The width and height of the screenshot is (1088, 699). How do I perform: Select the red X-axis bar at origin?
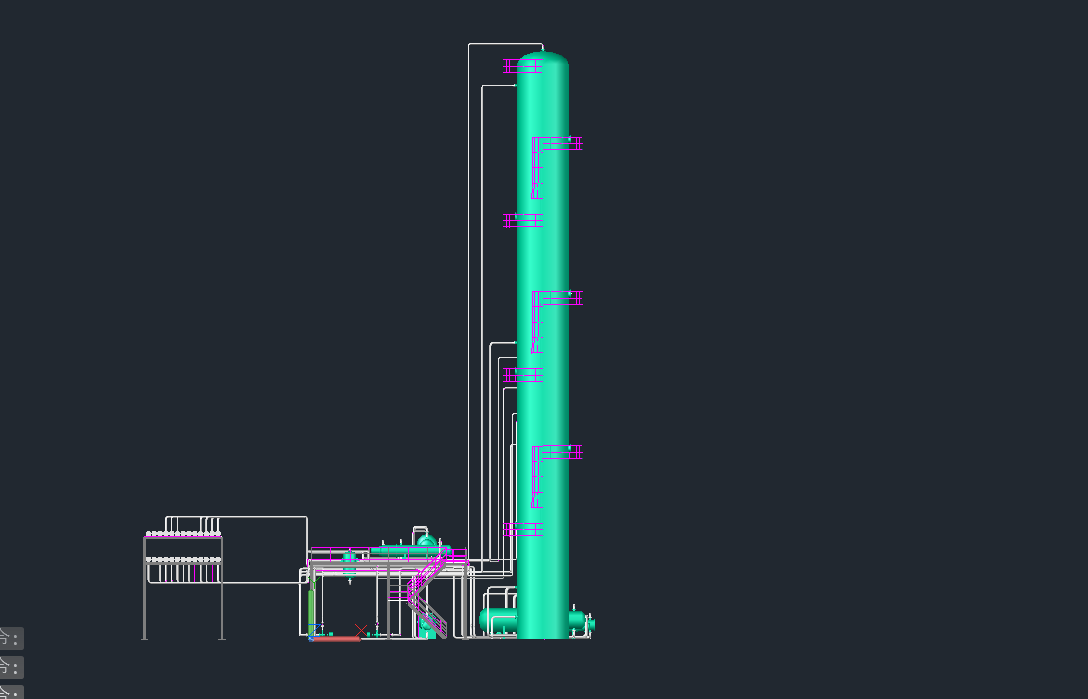pyautogui.click(x=337, y=639)
